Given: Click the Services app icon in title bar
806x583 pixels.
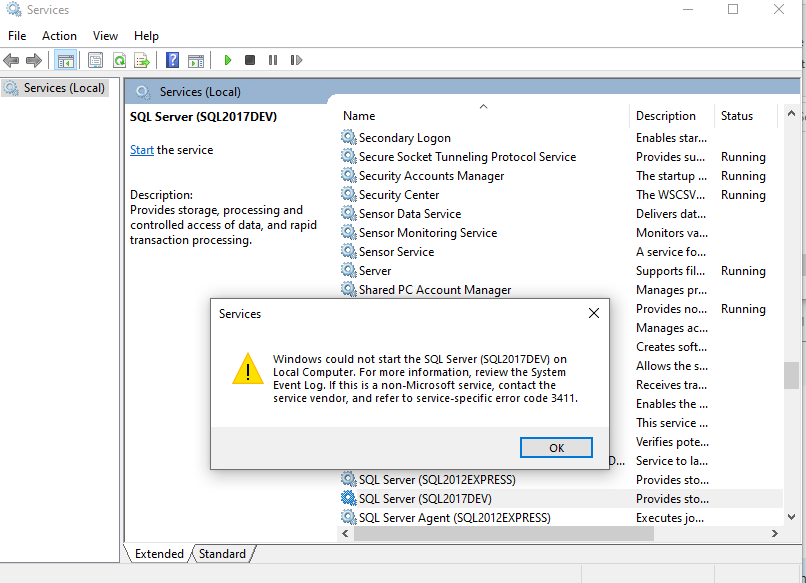Looking at the screenshot, I should (x=13, y=9).
